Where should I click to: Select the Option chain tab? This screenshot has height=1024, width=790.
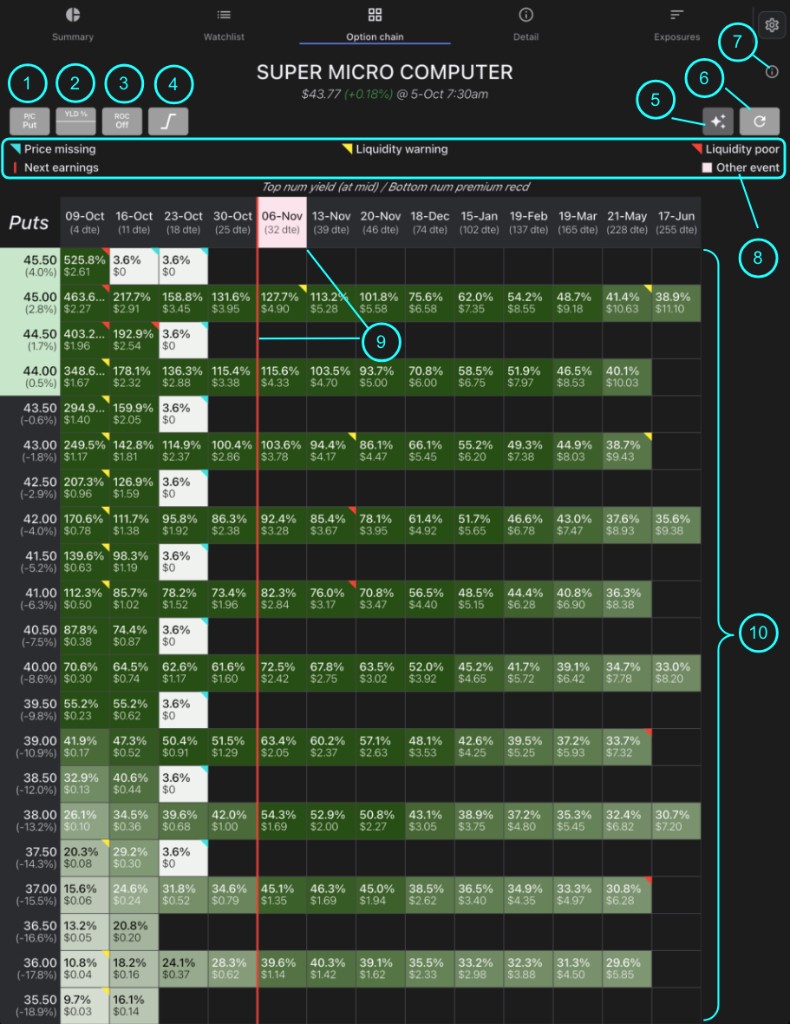point(375,24)
